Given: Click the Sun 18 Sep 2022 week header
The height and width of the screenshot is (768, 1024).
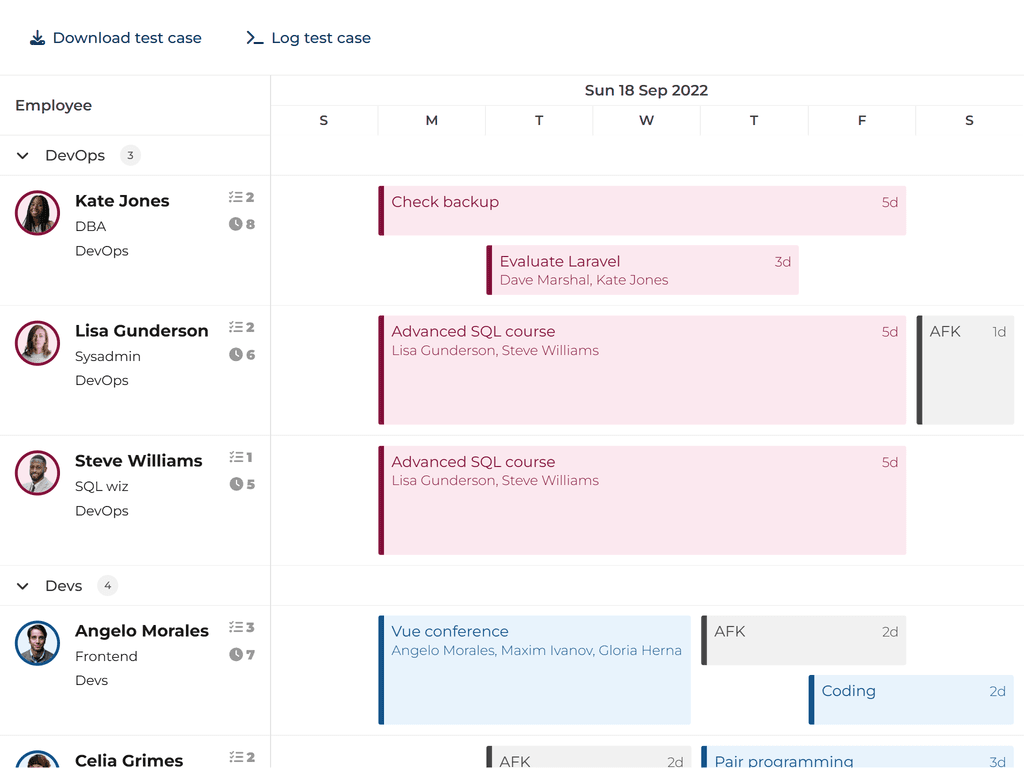Looking at the screenshot, I should coord(646,90).
